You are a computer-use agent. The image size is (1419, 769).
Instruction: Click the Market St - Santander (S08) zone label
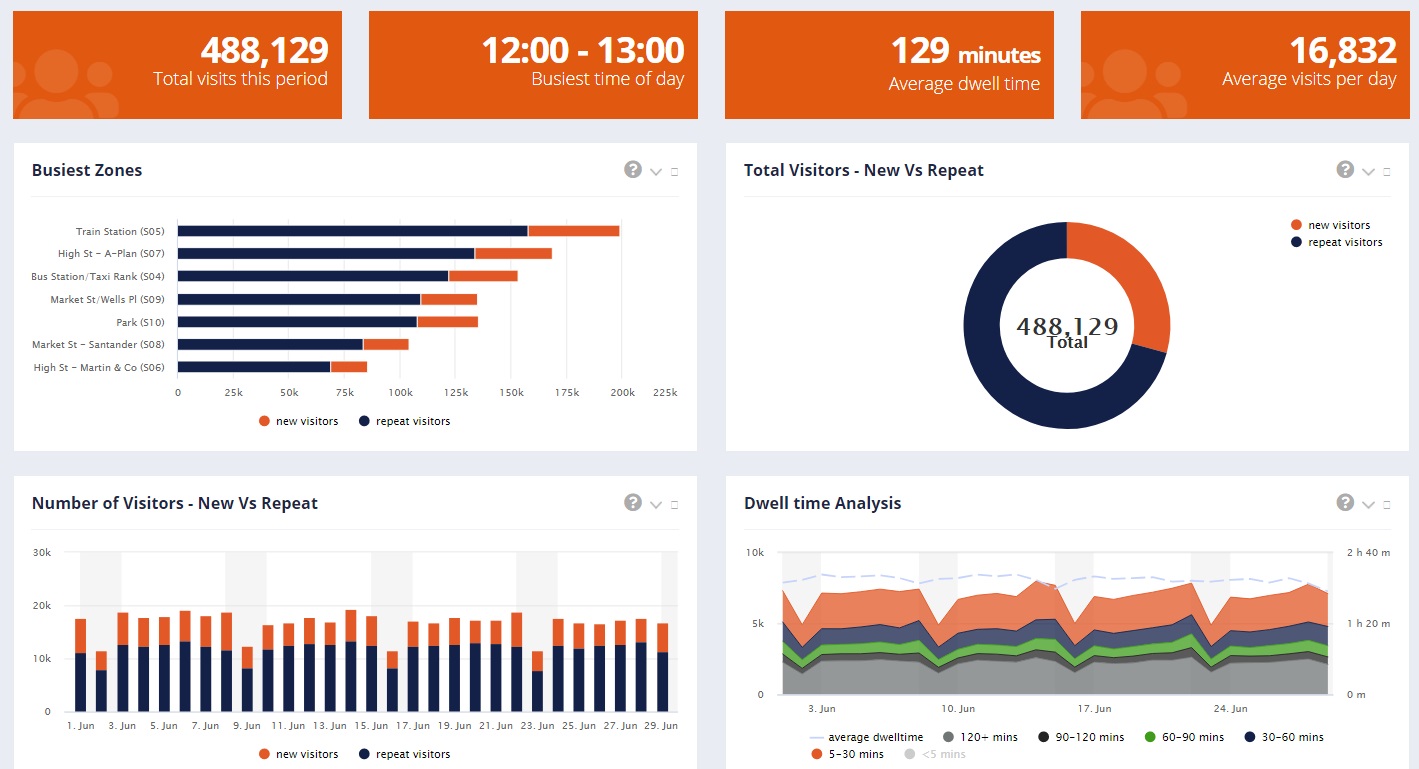(99, 345)
